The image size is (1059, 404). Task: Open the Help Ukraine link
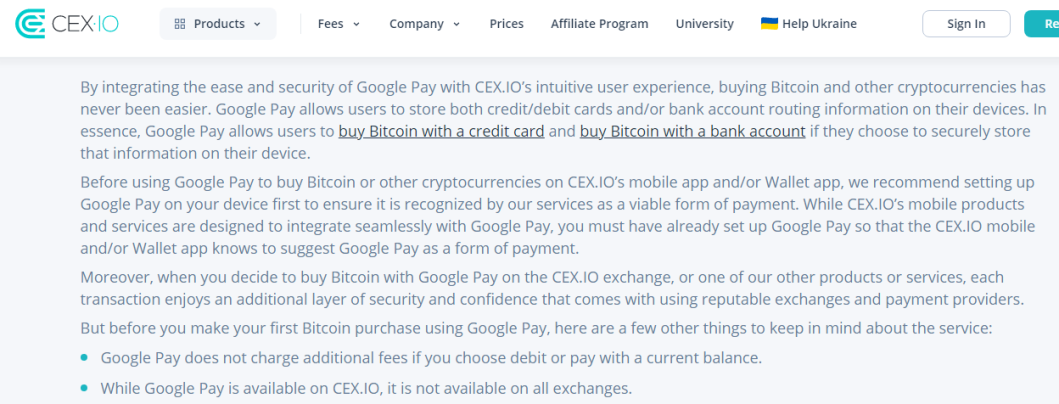click(808, 24)
